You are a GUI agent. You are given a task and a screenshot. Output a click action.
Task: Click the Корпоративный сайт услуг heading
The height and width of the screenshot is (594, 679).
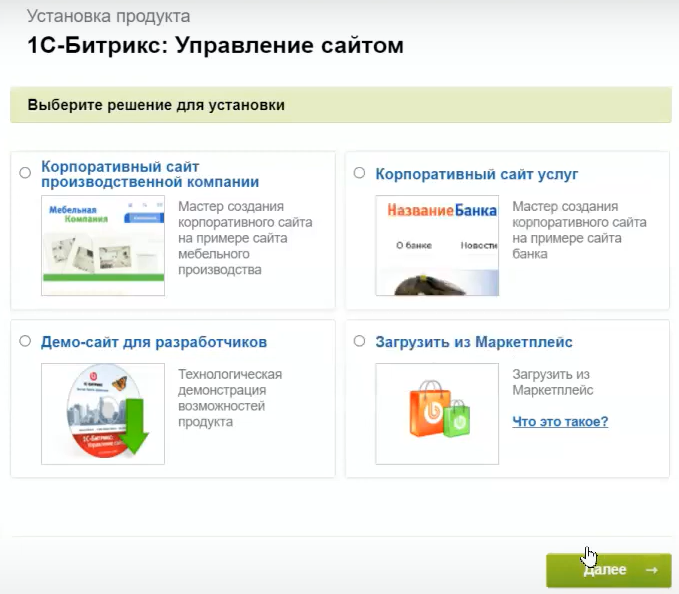tap(477, 174)
